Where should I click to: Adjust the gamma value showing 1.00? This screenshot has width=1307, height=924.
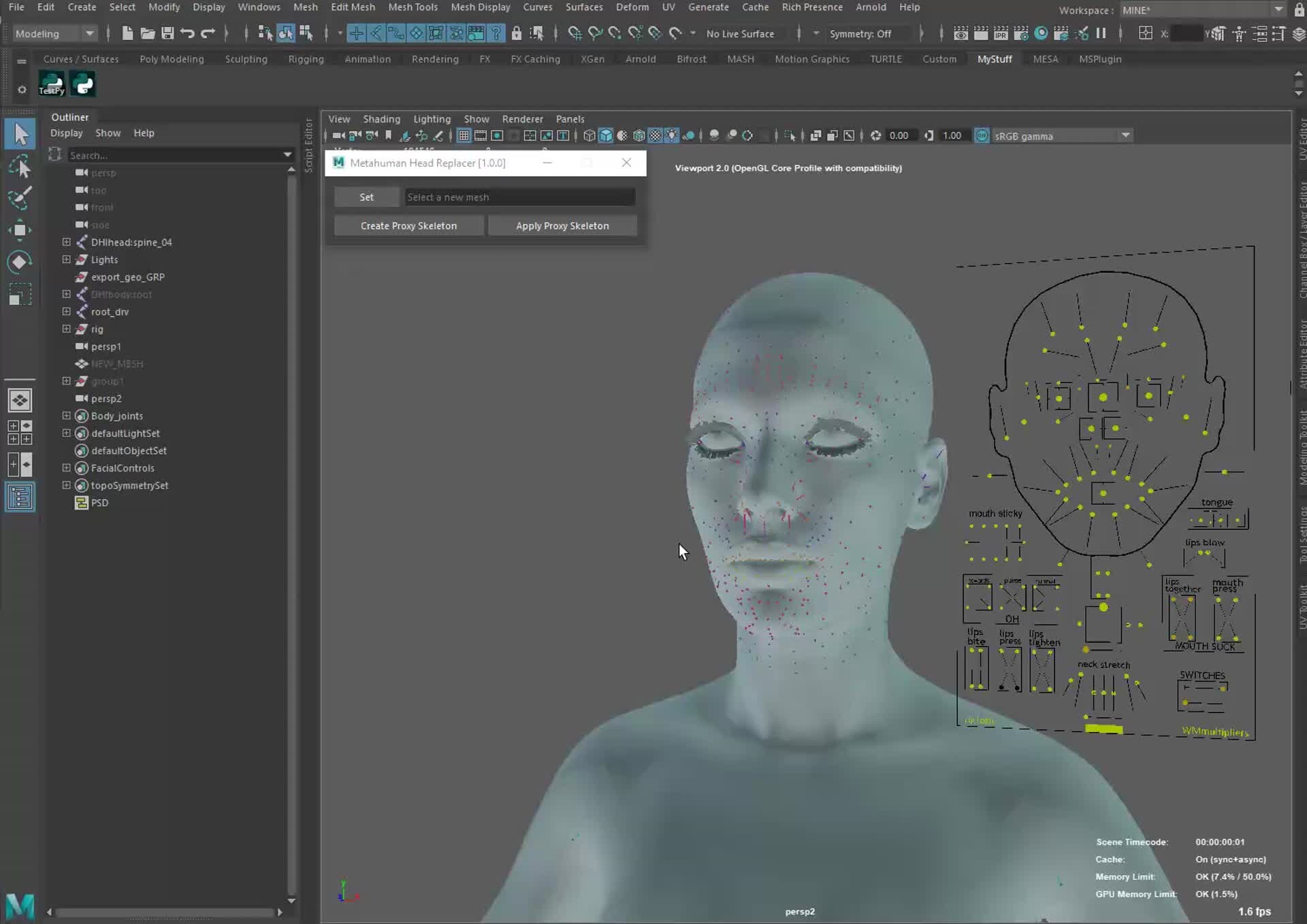pyautogui.click(x=952, y=135)
